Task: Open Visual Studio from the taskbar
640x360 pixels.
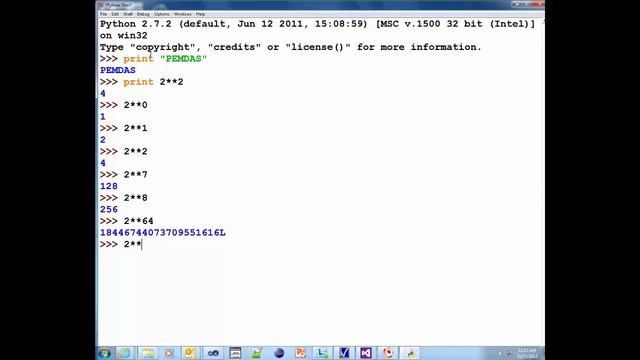Action: [x=366, y=353]
